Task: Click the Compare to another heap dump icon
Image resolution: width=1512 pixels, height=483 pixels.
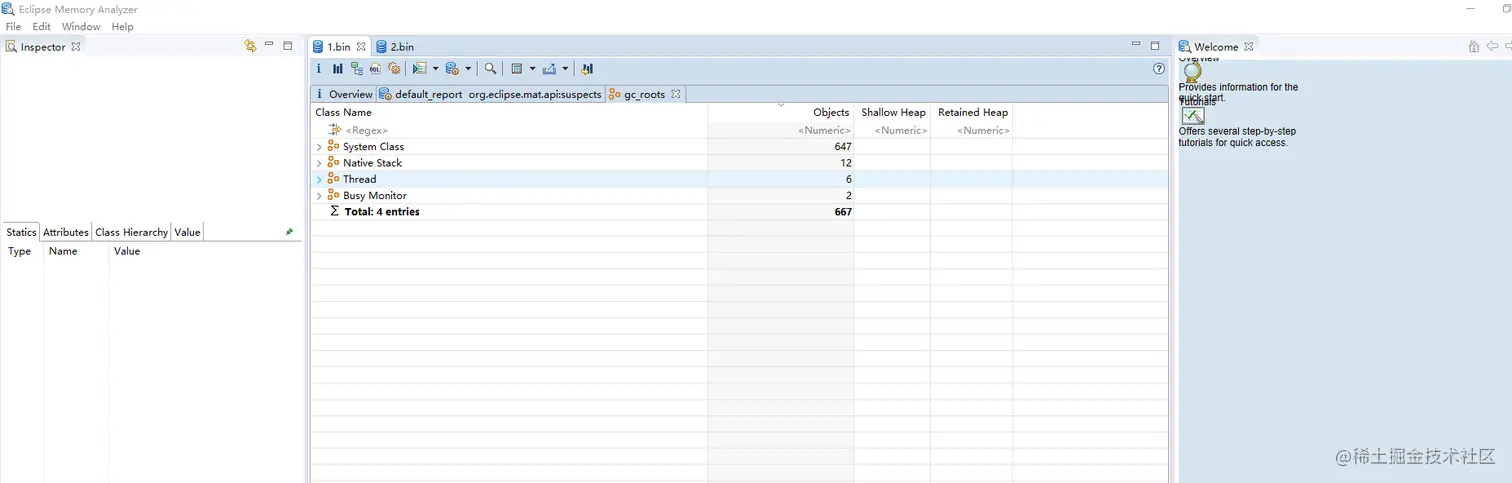Action: point(587,69)
